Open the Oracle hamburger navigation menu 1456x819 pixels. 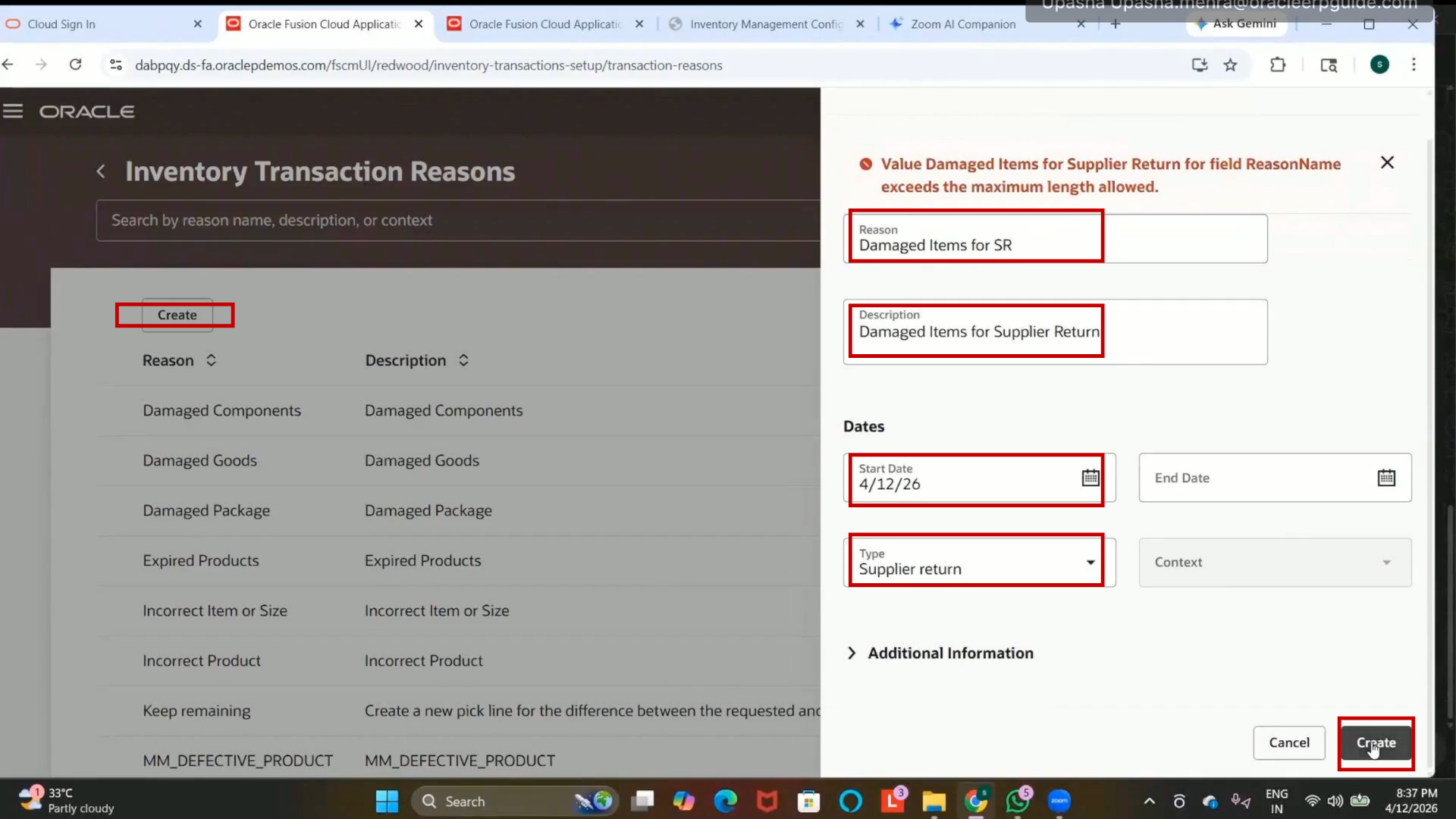click(13, 111)
